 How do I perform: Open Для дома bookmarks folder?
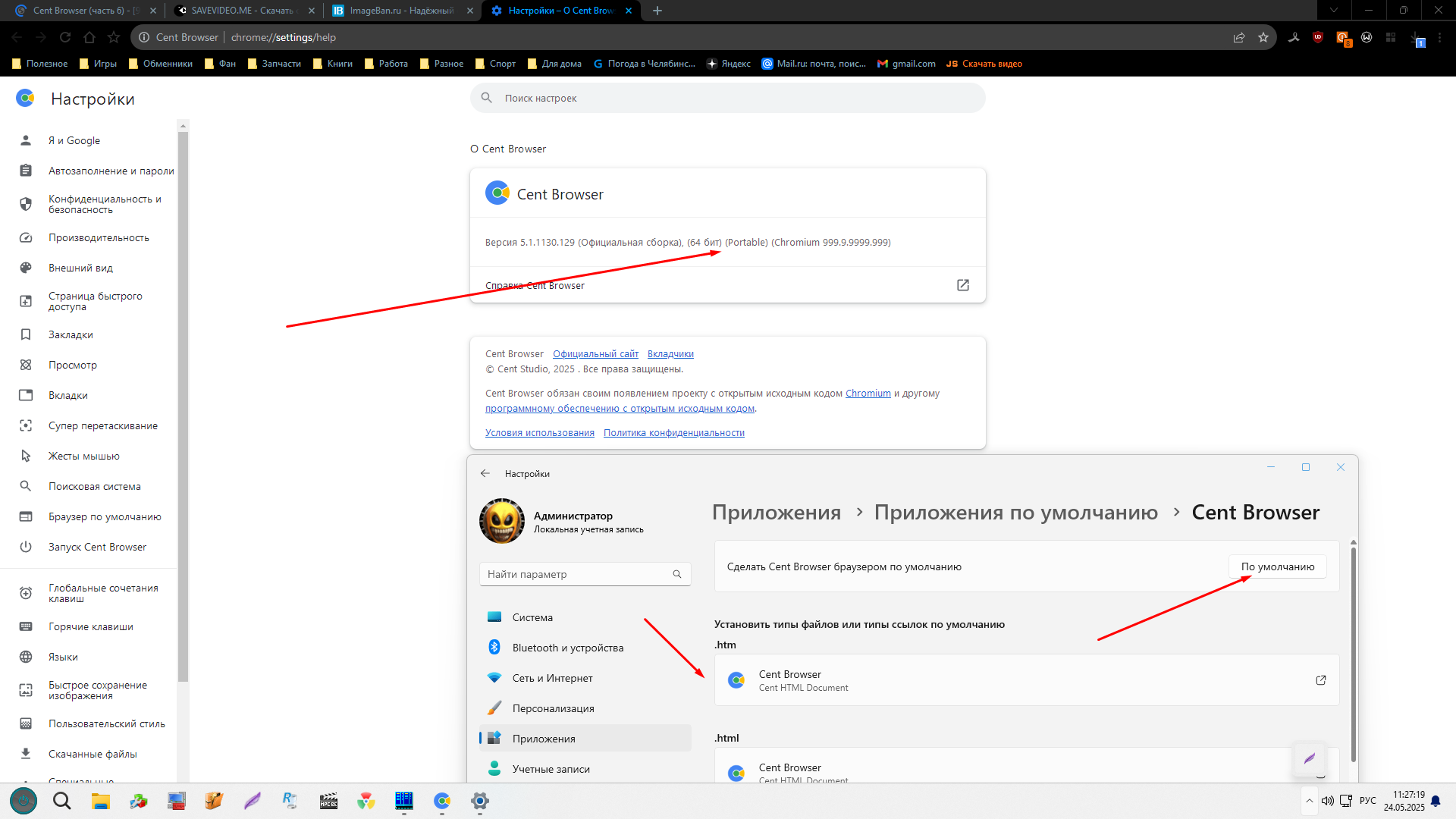[554, 64]
